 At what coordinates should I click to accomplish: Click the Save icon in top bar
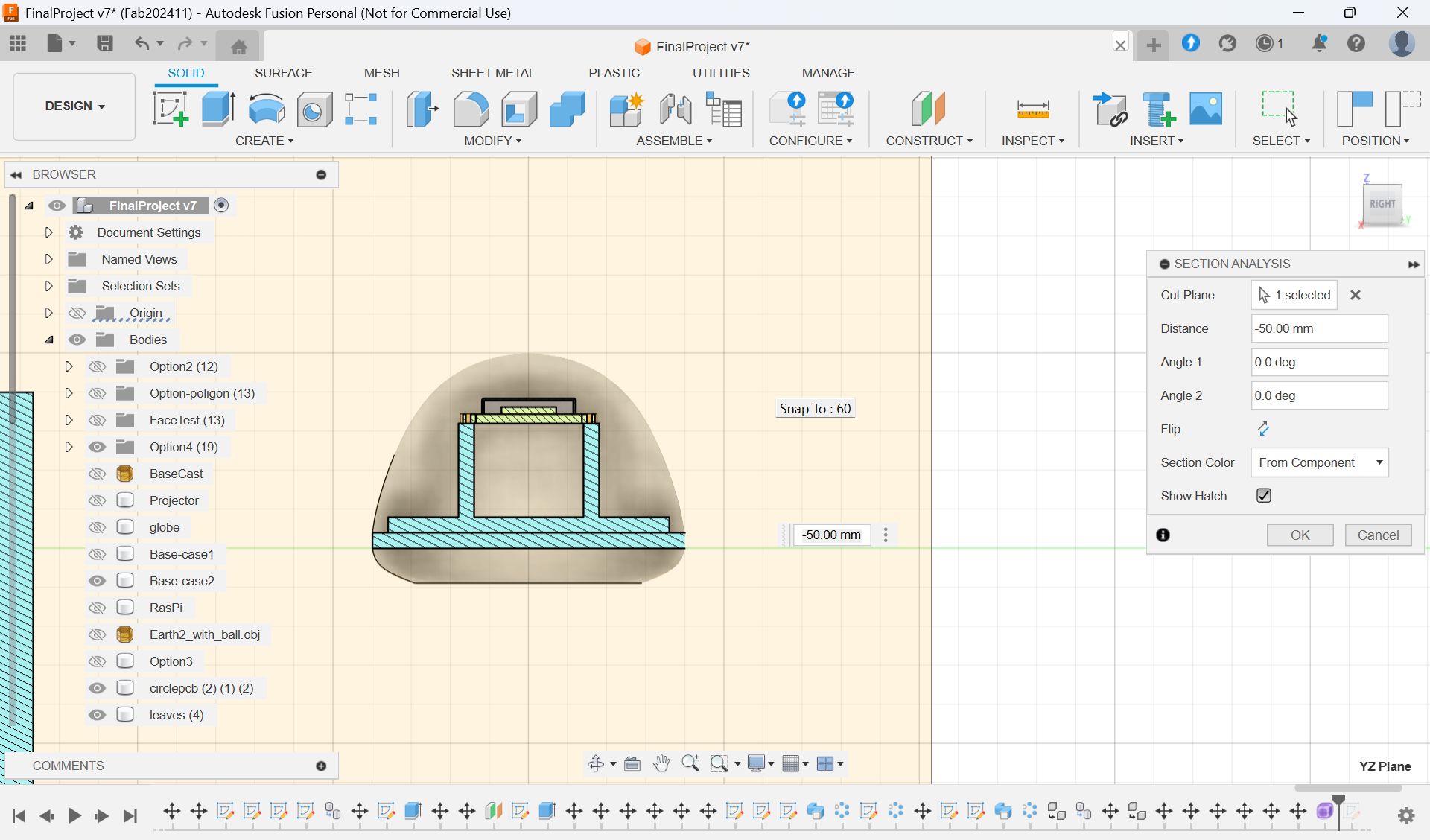tap(105, 43)
